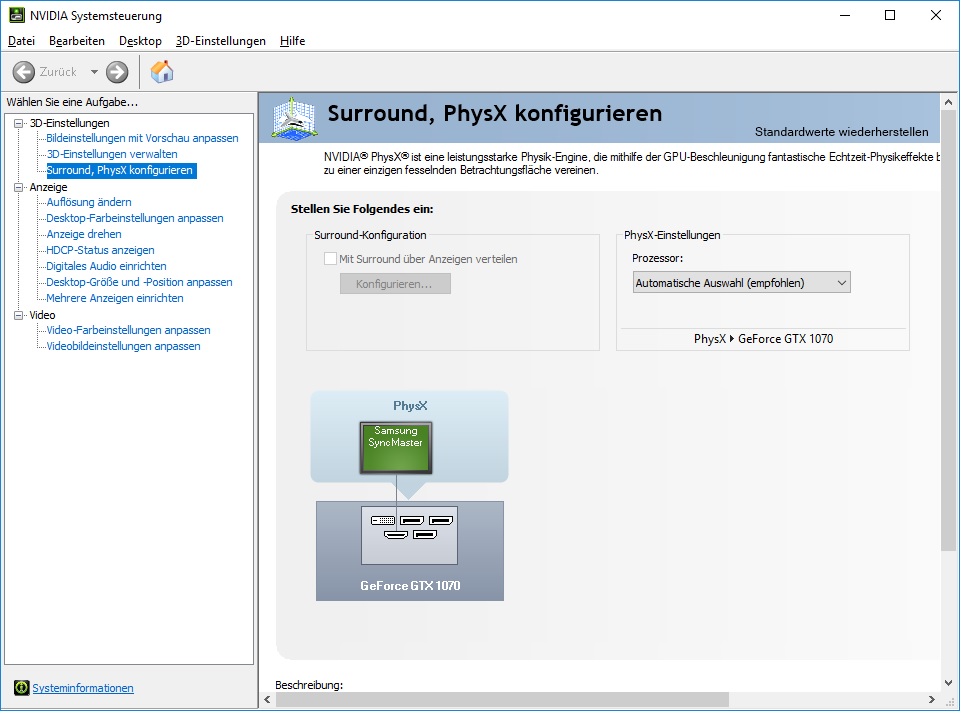Click the GeForce GTX 1070 ports graphic
This screenshot has height=714, width=963.
pyautogui.click(x=410, y=535)
